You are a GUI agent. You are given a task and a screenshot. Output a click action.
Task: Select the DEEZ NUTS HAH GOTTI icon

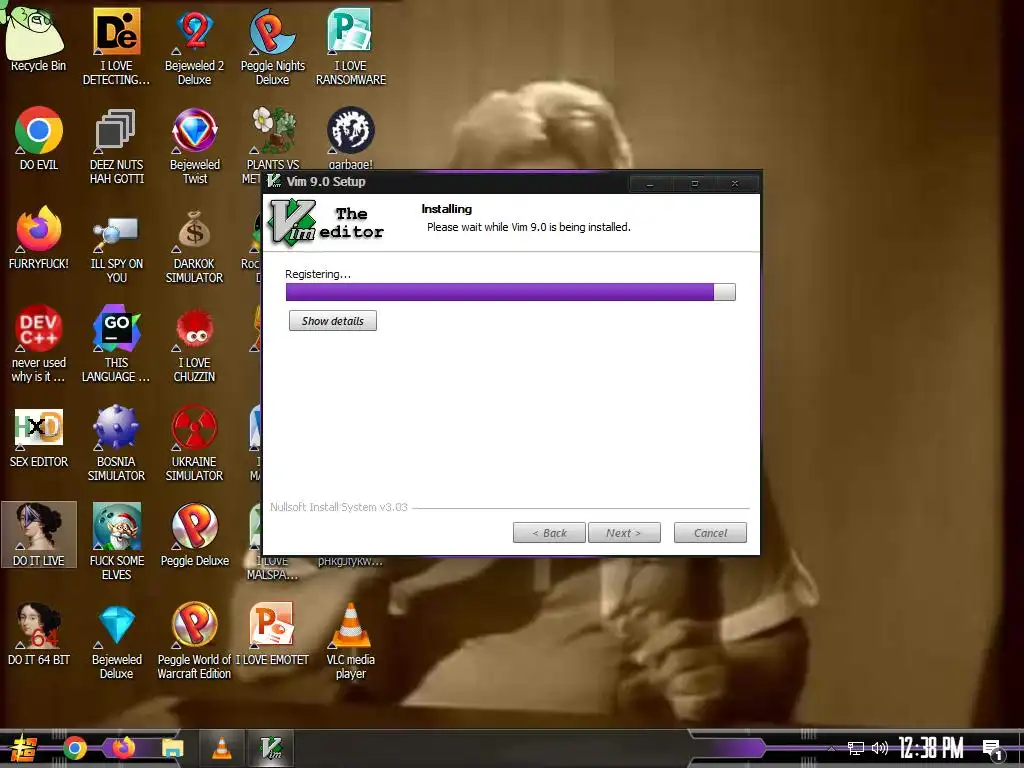point(116,146)
